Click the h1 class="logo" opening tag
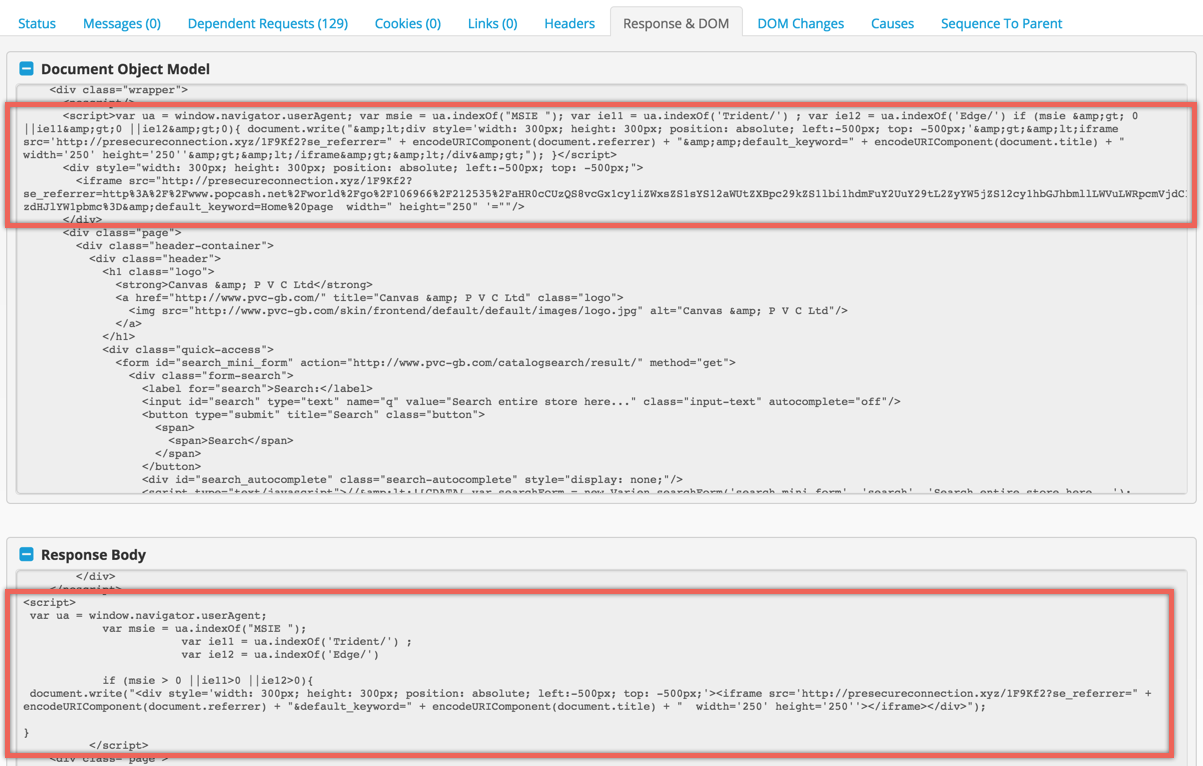The height and width of the screenshot is (766, 1203). [x=158, y=272]
